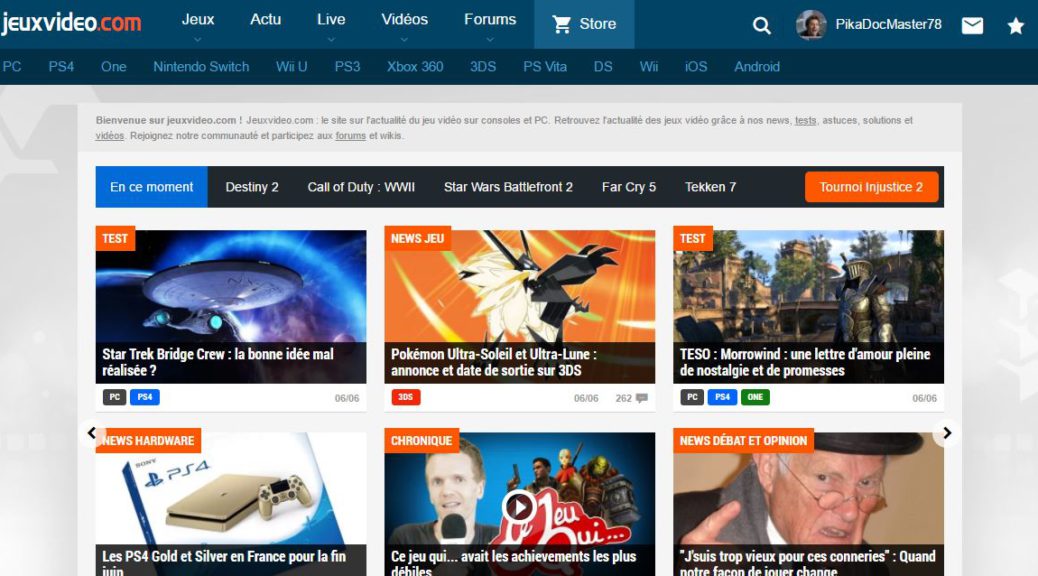Select the PC platform link
This screenshot has height=576, width=1038.
click(12, 67)
